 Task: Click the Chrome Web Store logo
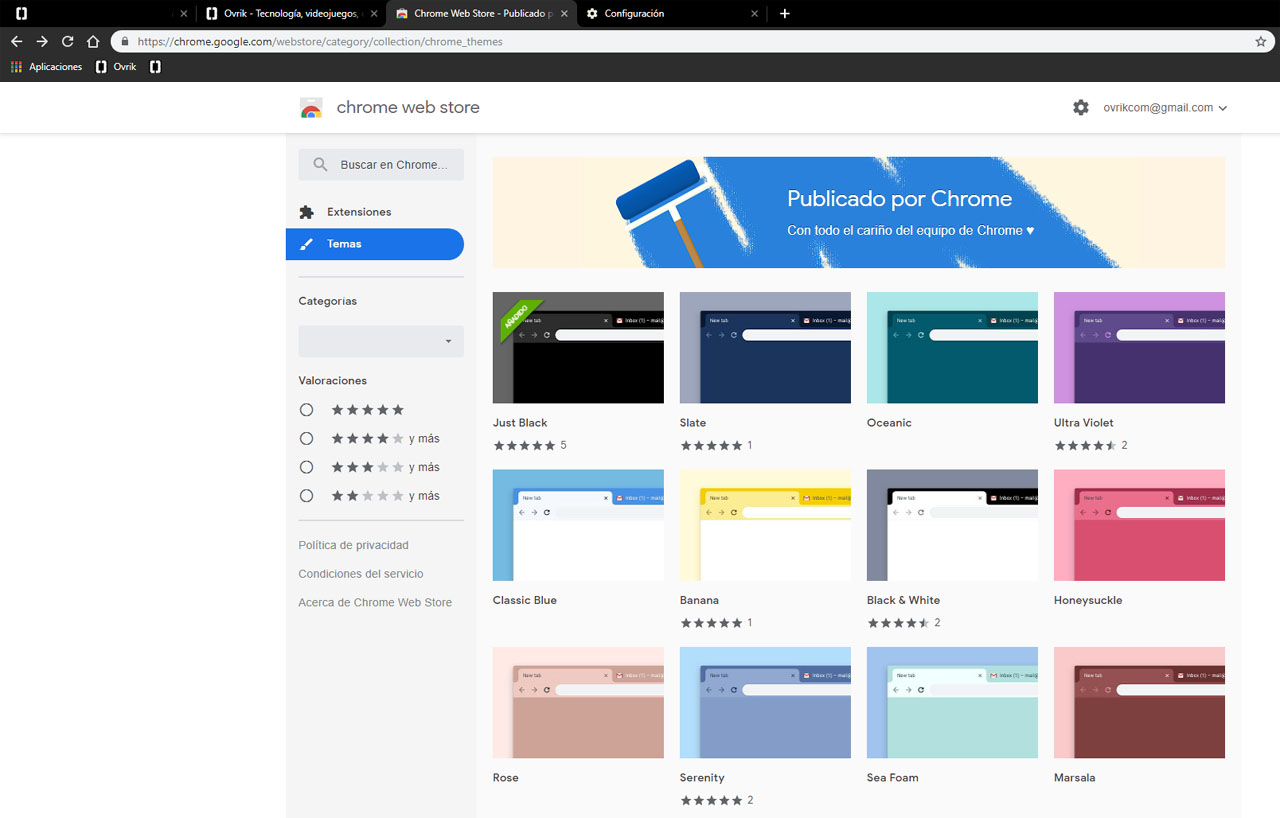click(x=311, y=108)
